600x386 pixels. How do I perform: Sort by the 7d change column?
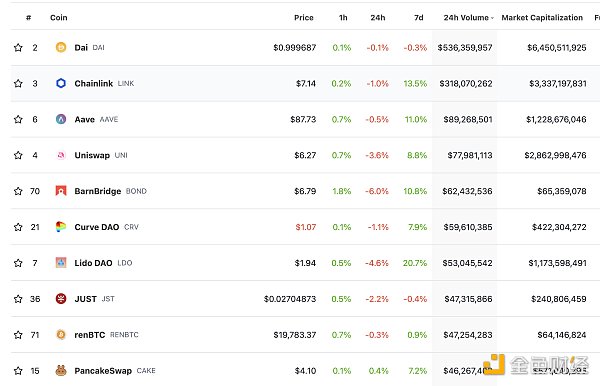pos(419,18)
